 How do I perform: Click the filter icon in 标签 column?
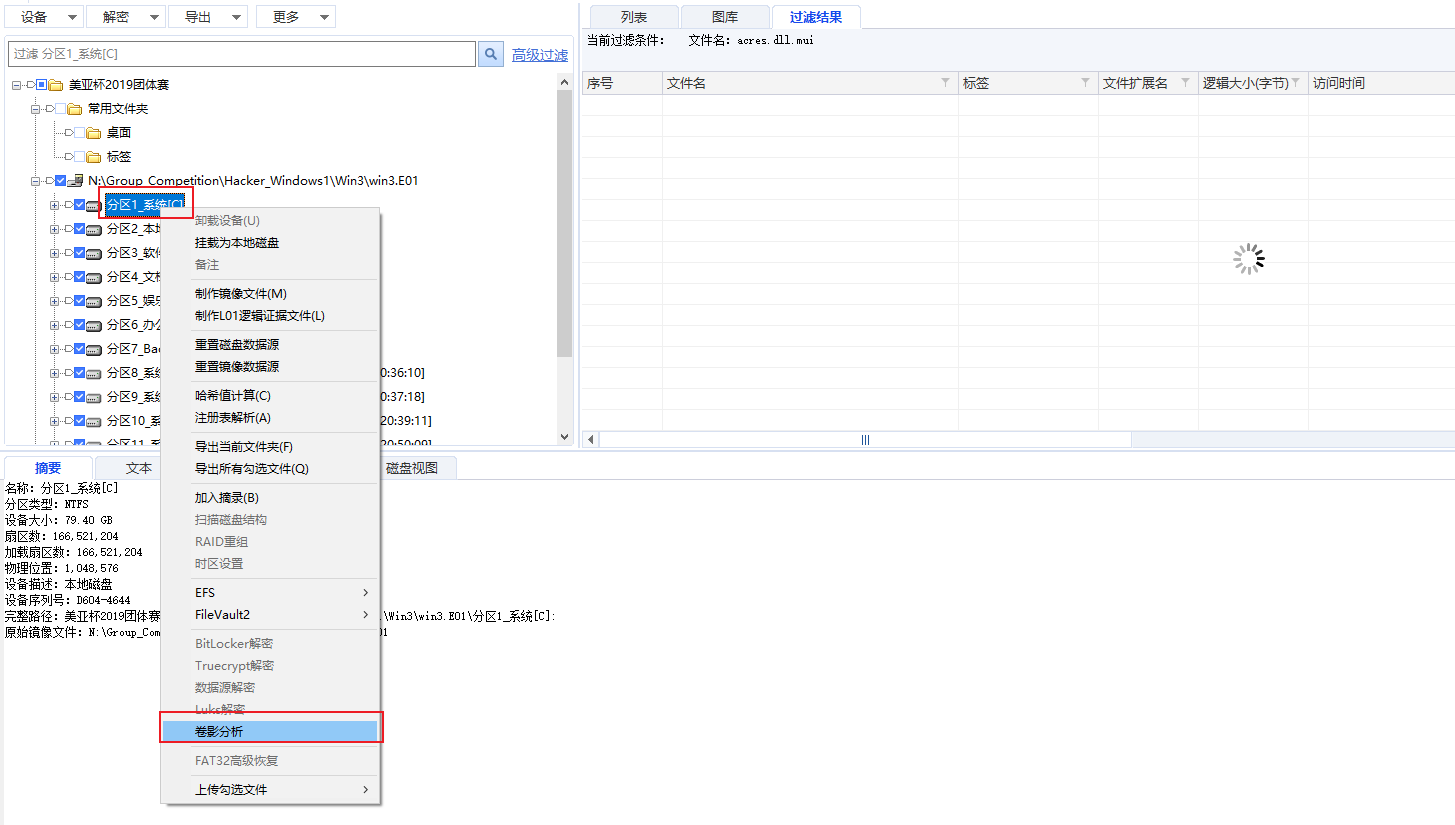pyautogui.click(x=1086, y=83)
